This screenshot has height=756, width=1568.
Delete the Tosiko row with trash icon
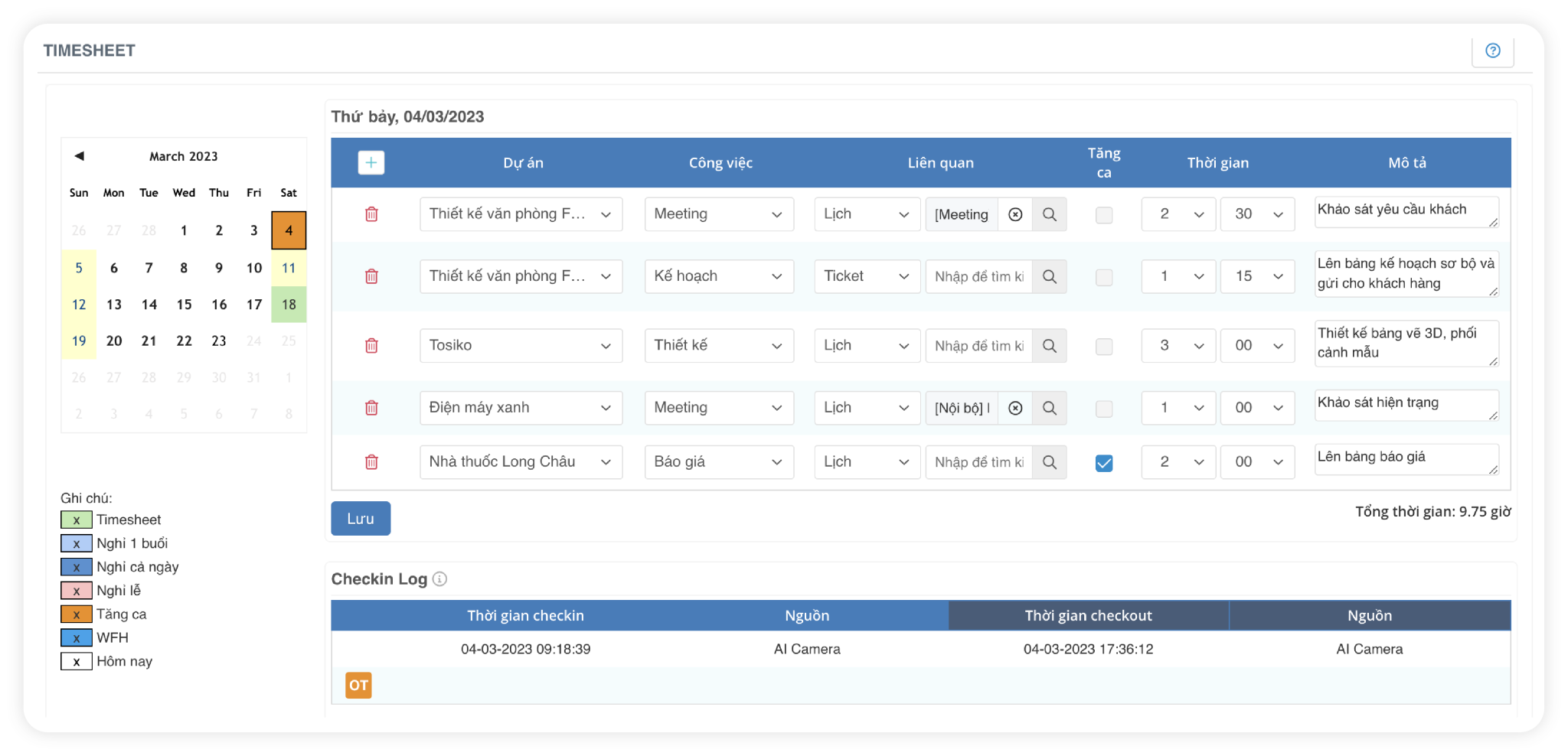tap(371, 346)
